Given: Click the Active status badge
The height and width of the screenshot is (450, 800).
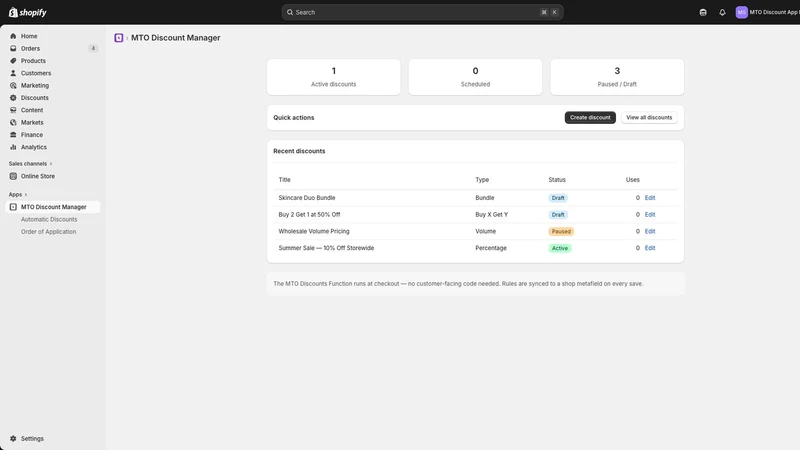Looking at the screenshot, I should tap(560, 248).
